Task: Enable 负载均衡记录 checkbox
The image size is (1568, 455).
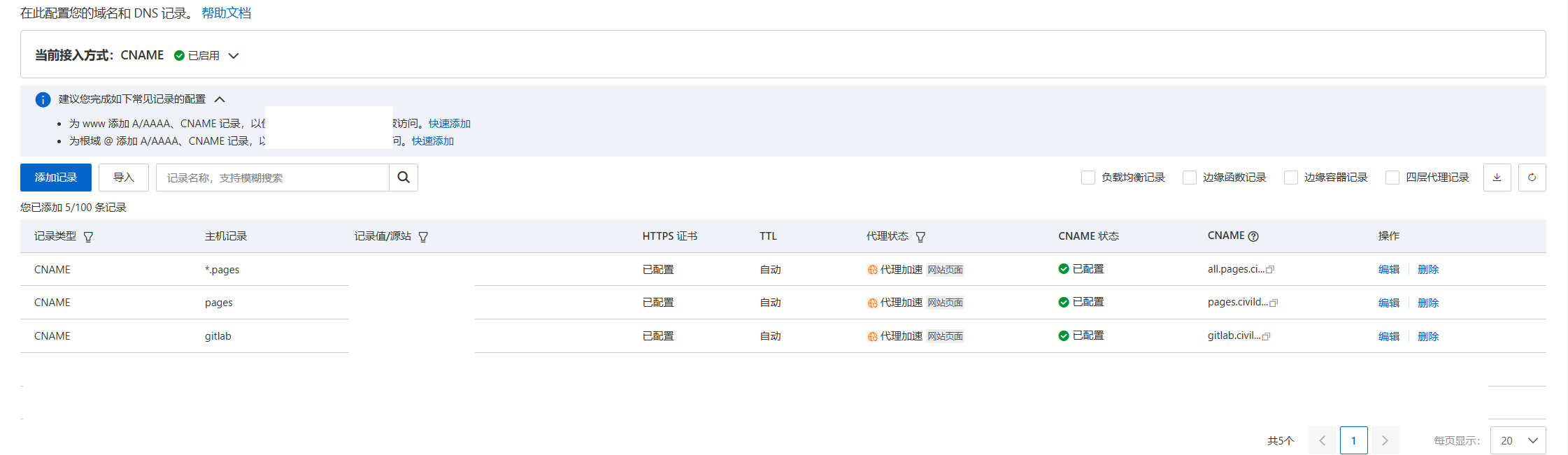Action: (x=1088, y=178)
